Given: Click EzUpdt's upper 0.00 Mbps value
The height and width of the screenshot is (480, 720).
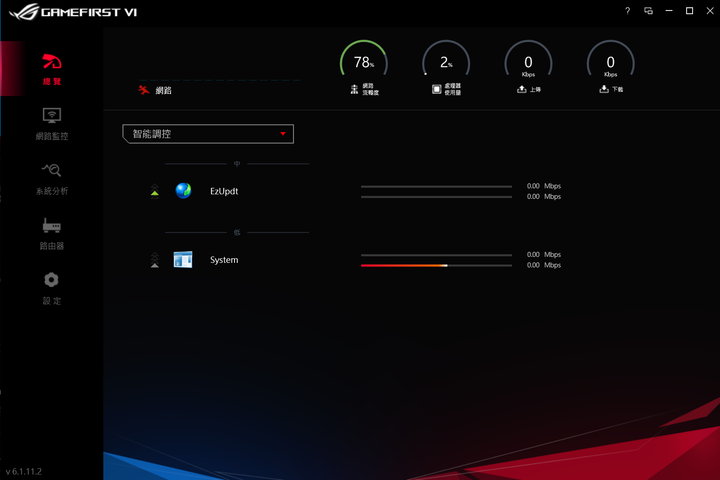Looking at the screenshot, I should click(544, 186).
